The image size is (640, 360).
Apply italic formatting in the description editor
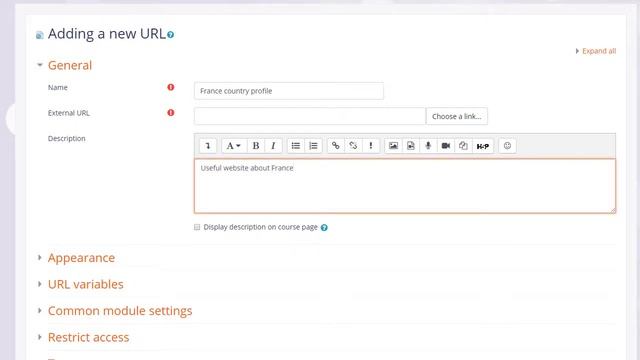coord(273,146)
